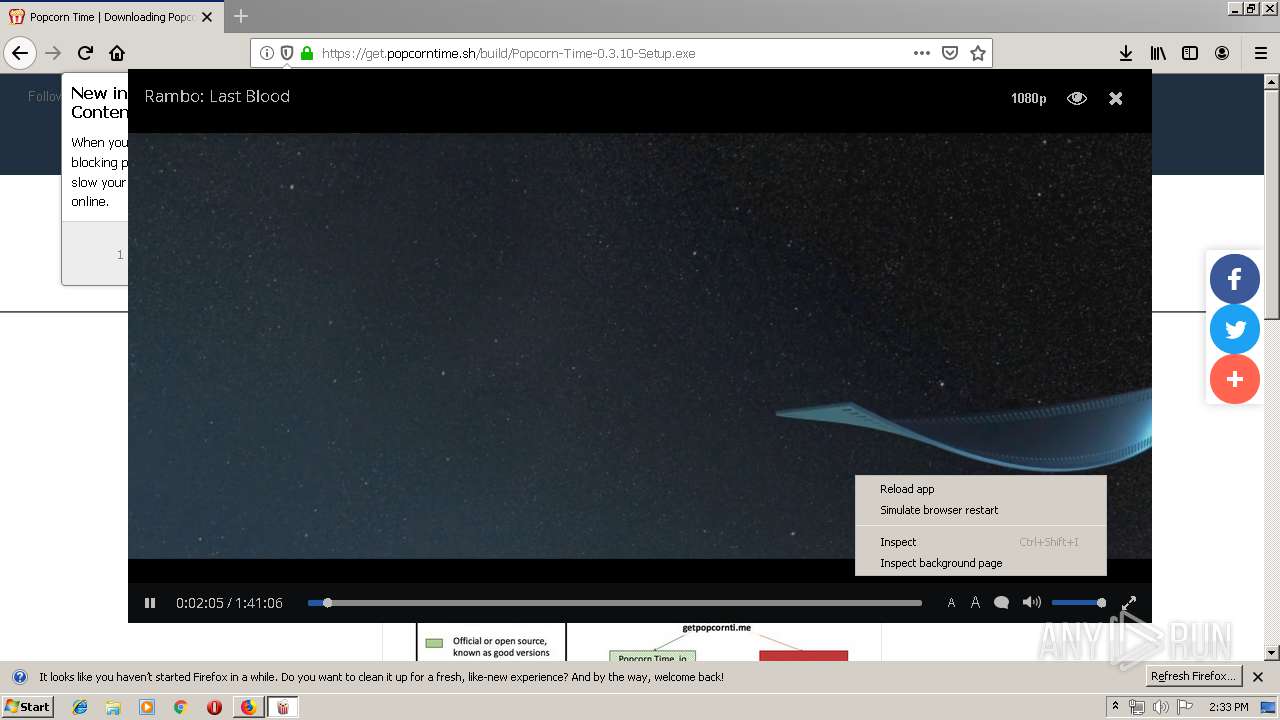1280x720 pixels.
Task: Open Firefox downloads panel
Action: [x=1126, y=53]
